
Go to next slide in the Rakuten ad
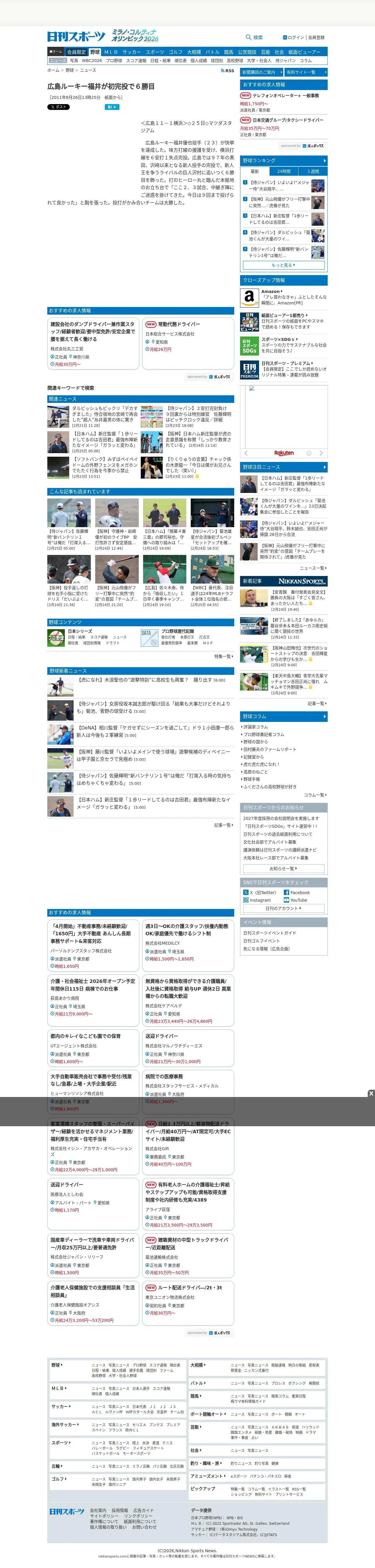(x=322, y=453)
